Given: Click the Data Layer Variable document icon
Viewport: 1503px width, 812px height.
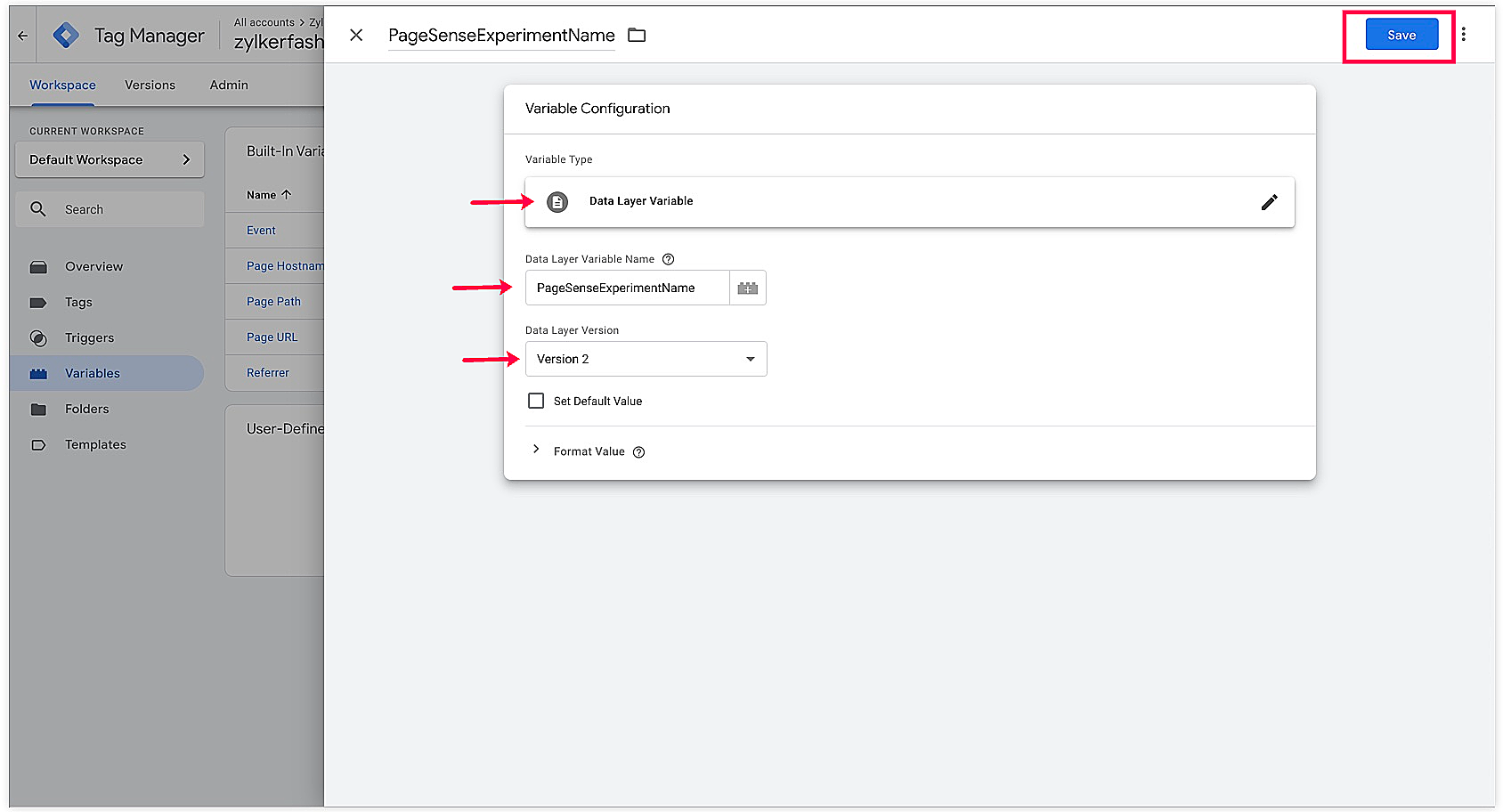Looking at the screenshot, I should [557, 202].
